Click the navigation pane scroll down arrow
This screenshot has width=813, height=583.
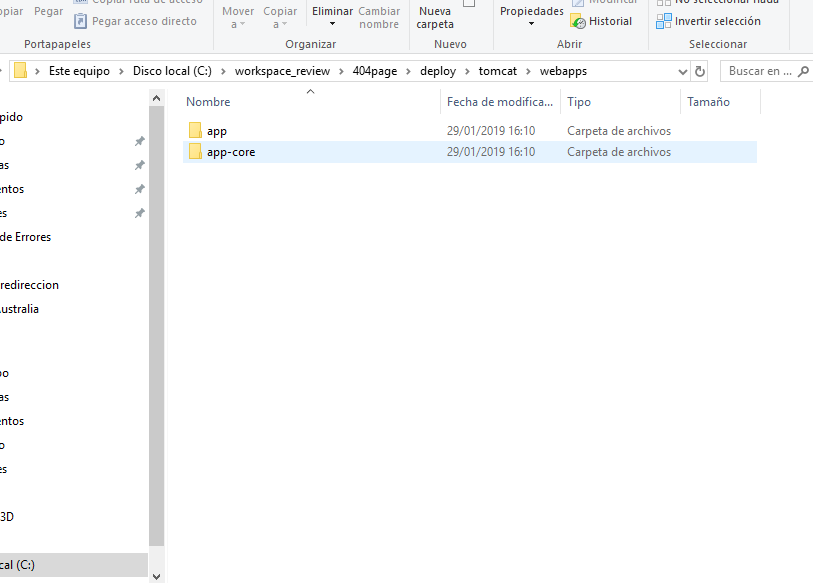pyautogui.click(x=157, y=576)
